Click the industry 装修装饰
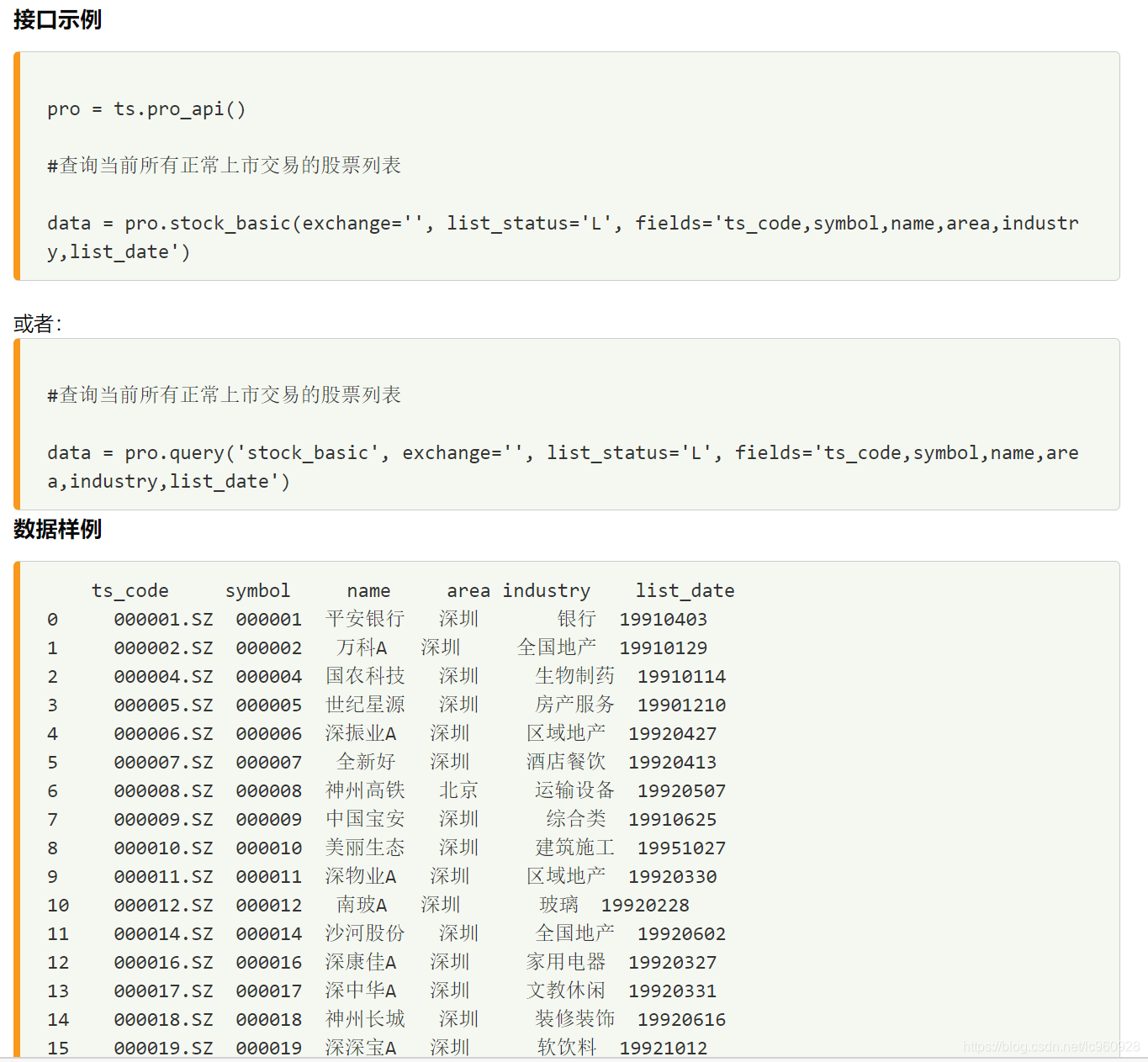 pos(575,1020)
